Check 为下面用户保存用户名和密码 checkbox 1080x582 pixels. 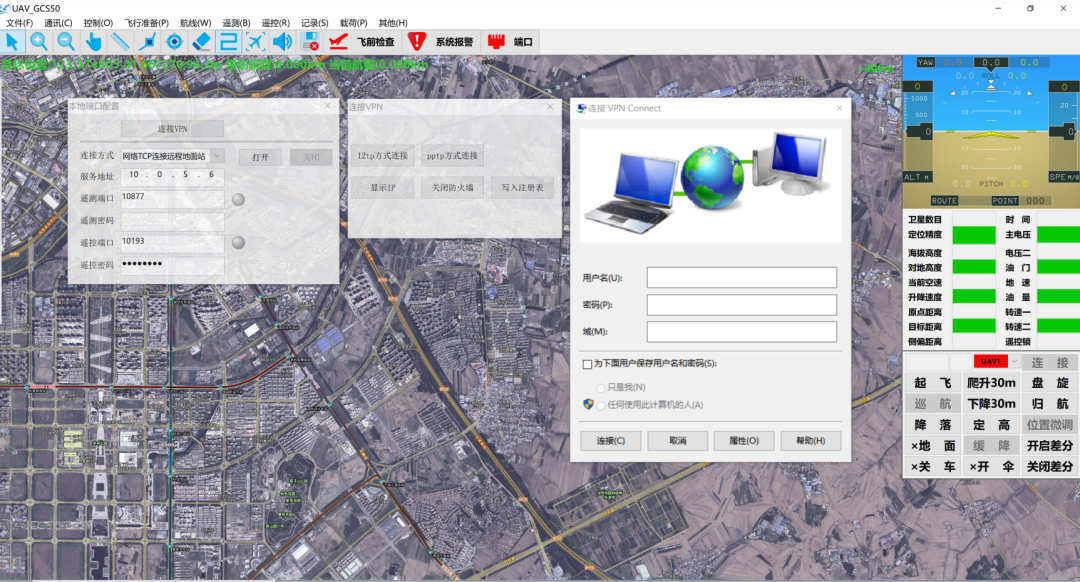pos(587,364)
